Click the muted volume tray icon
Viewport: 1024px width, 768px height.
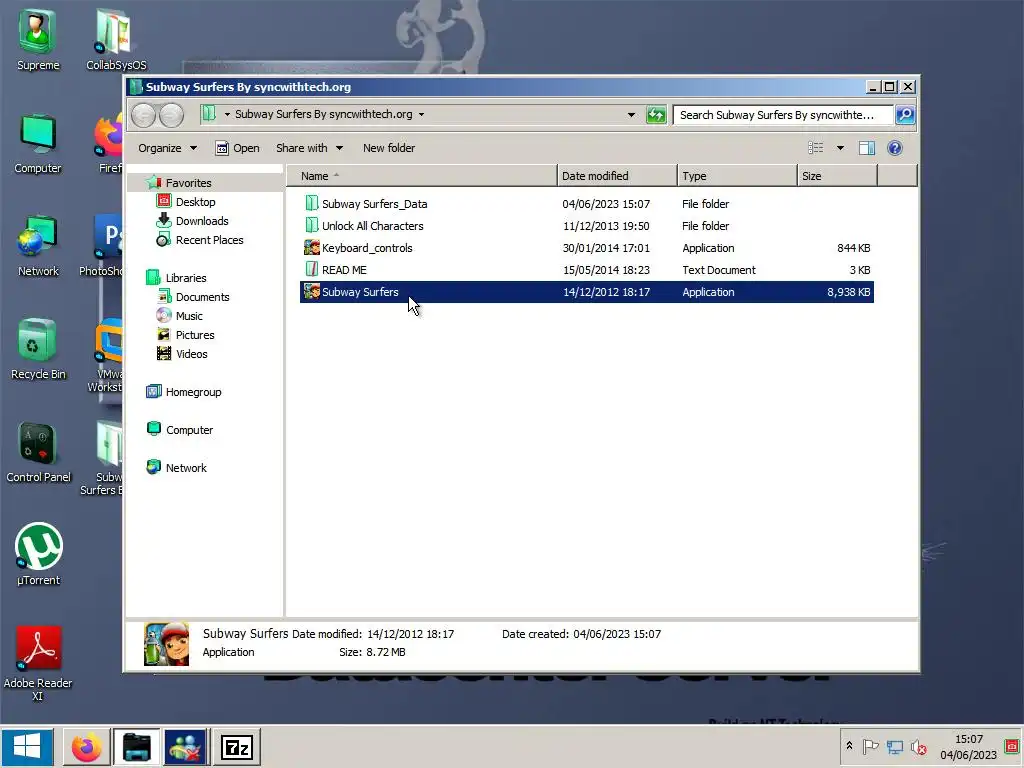pyautogui.click(x=919, y=747)
